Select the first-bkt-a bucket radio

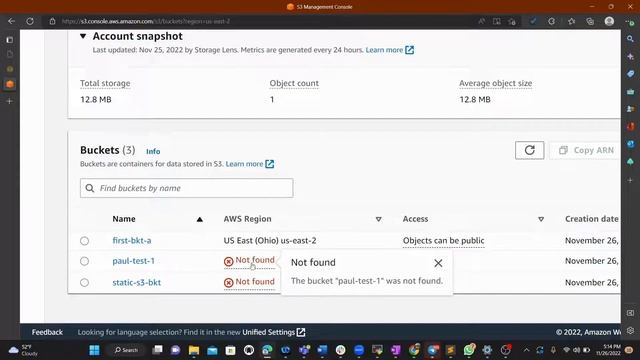pyautogui.click(x=84, y=241)
